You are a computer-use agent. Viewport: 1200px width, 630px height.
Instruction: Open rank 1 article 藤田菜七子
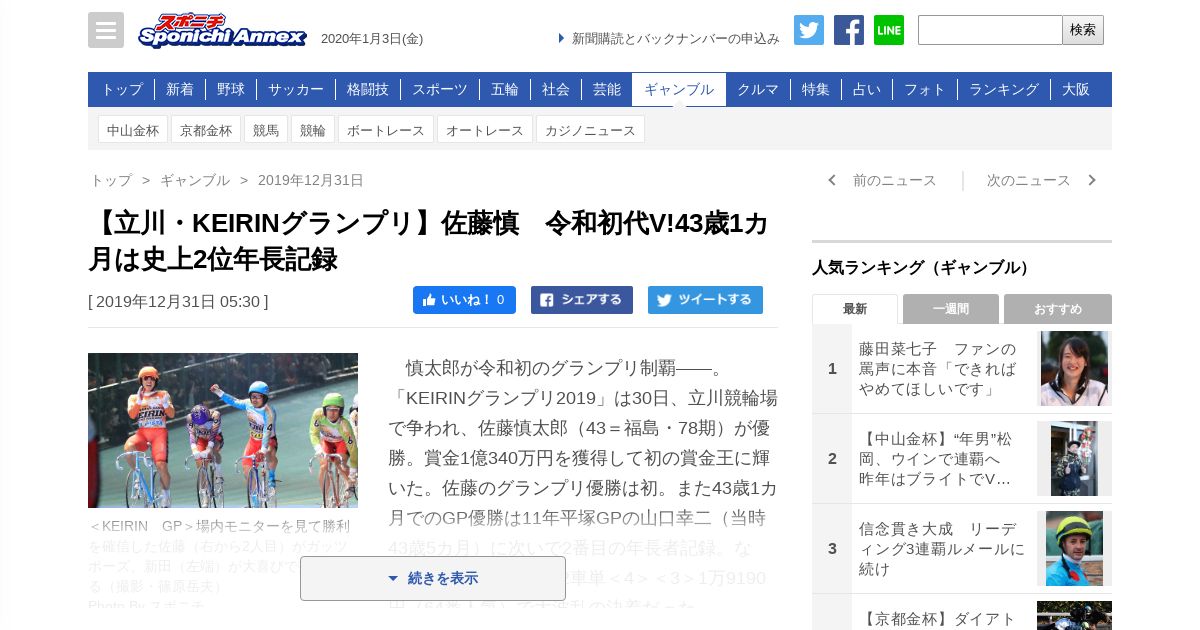(x=938, y=369)
